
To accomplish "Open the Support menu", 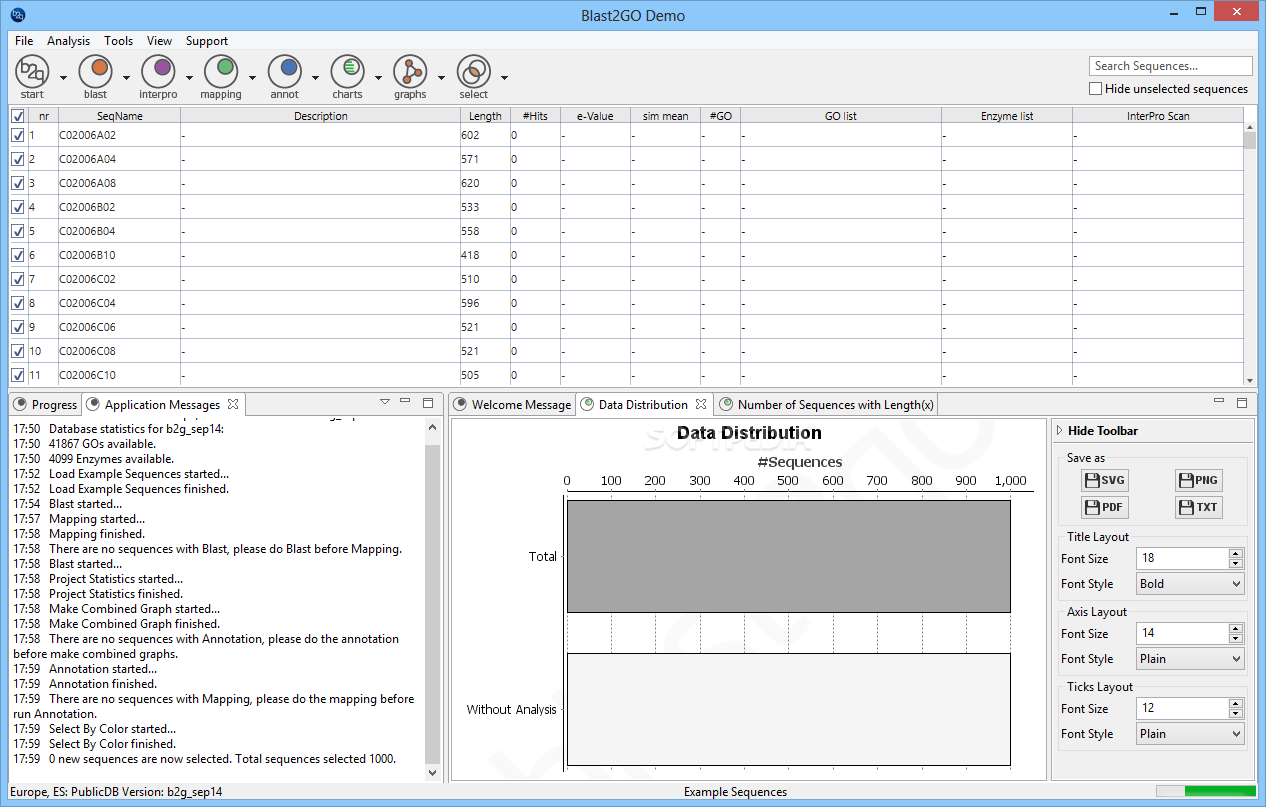I will tap(207, 41).
